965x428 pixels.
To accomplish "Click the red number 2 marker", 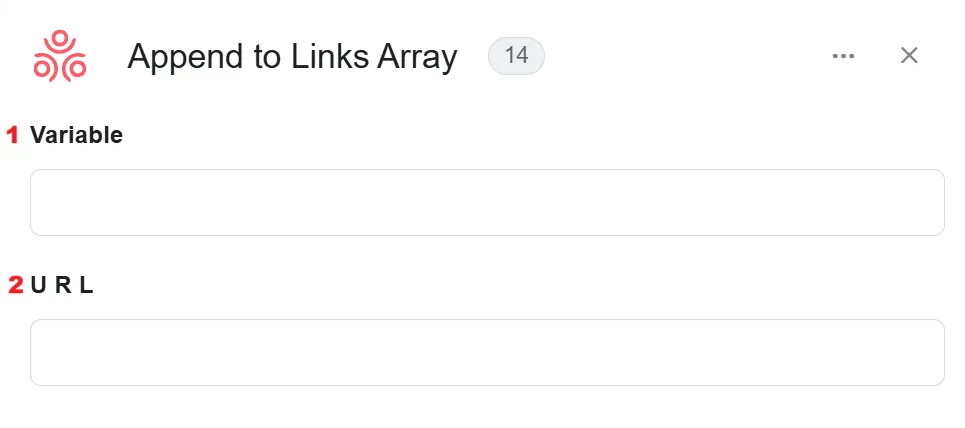I will click(15, 285).
